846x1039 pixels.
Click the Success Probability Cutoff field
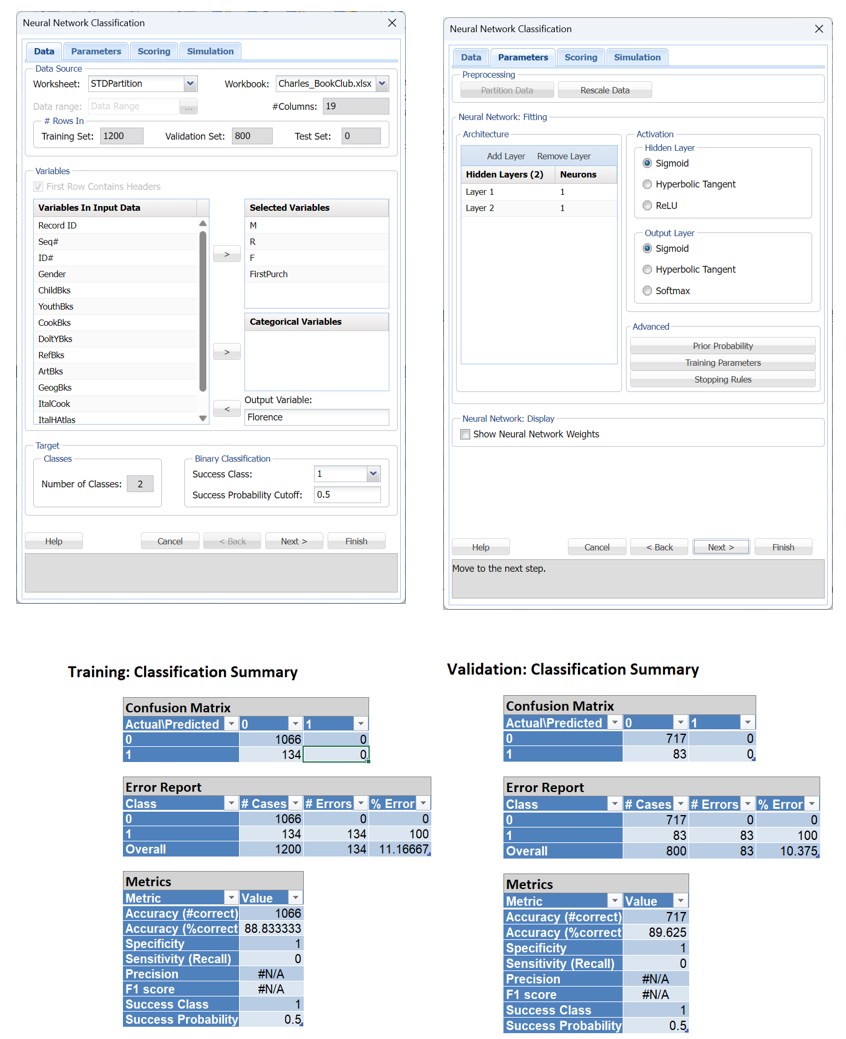346,494
